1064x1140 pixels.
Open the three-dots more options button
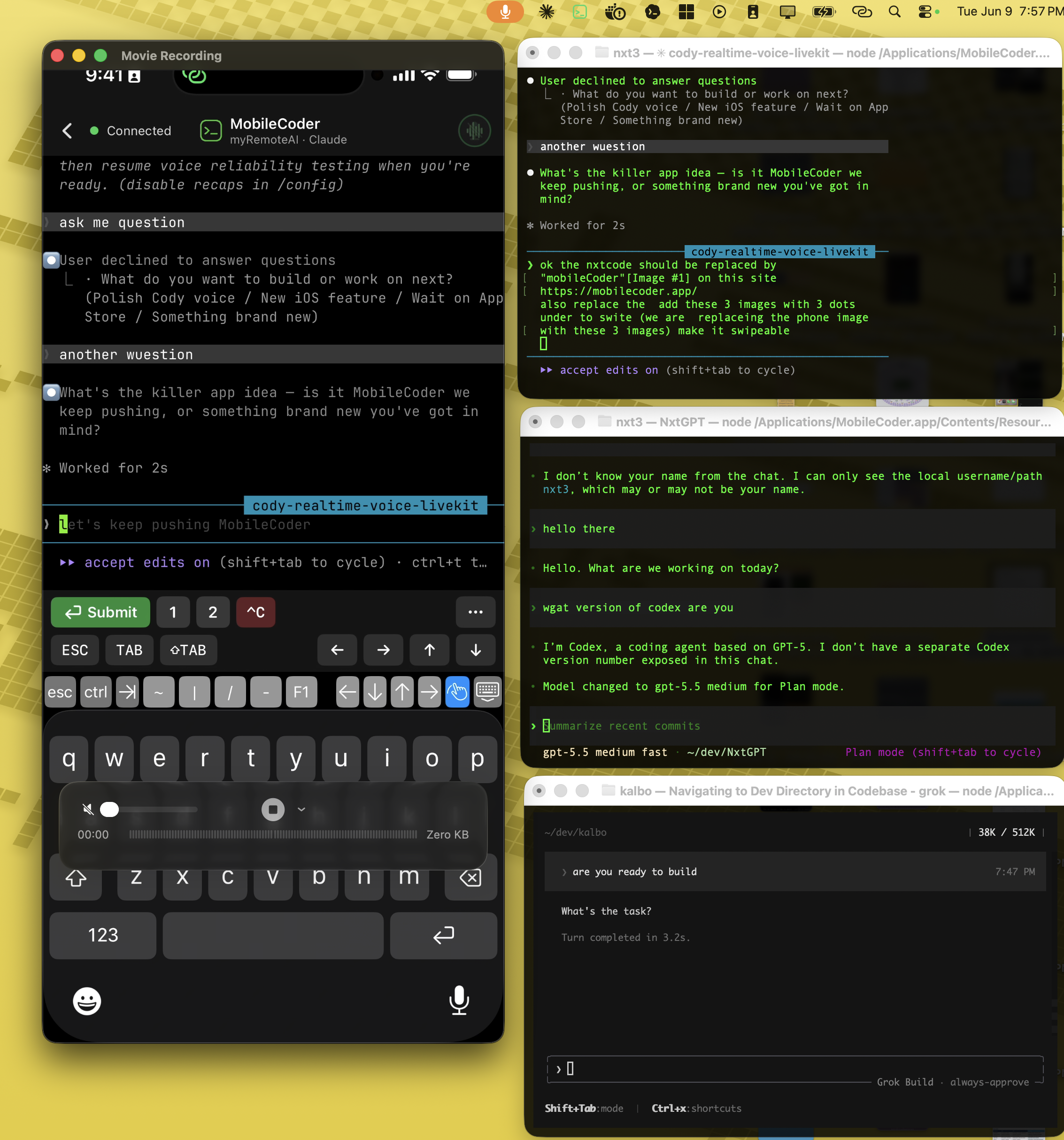point(476,612)
